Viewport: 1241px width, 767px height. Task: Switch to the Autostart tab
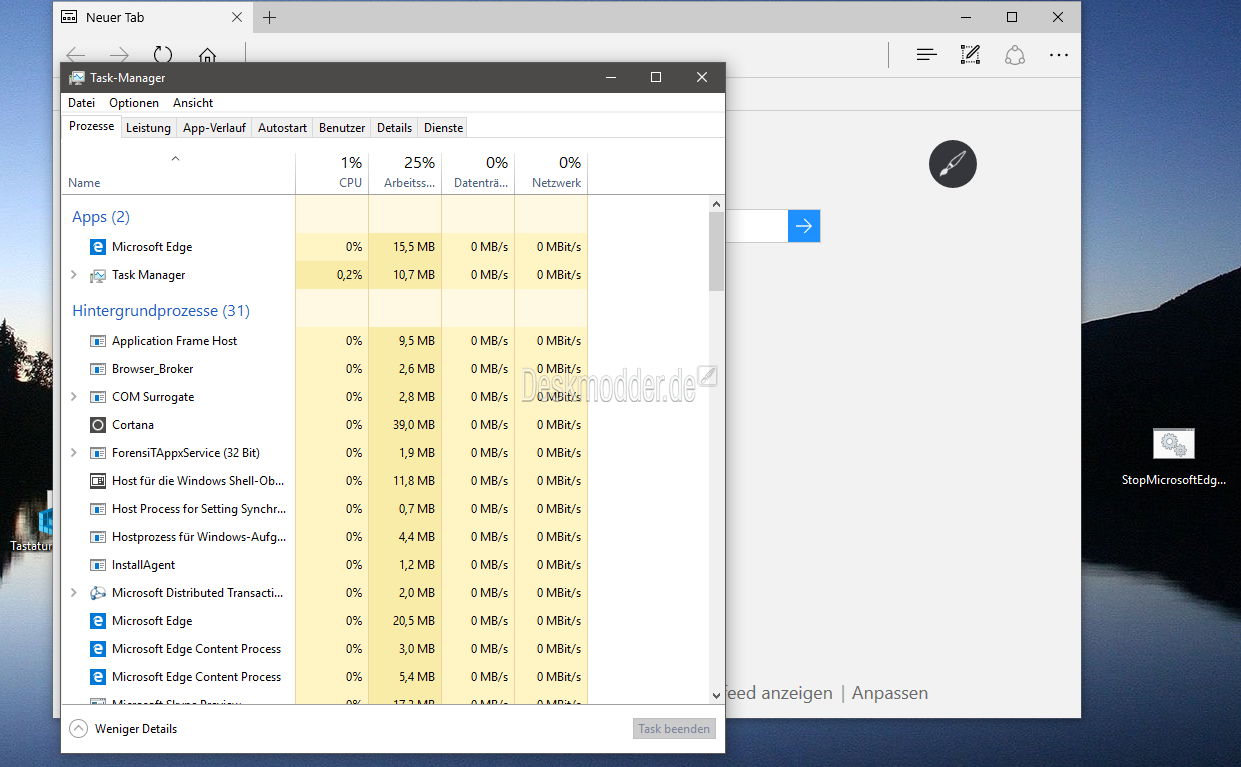tap(282, 128)
